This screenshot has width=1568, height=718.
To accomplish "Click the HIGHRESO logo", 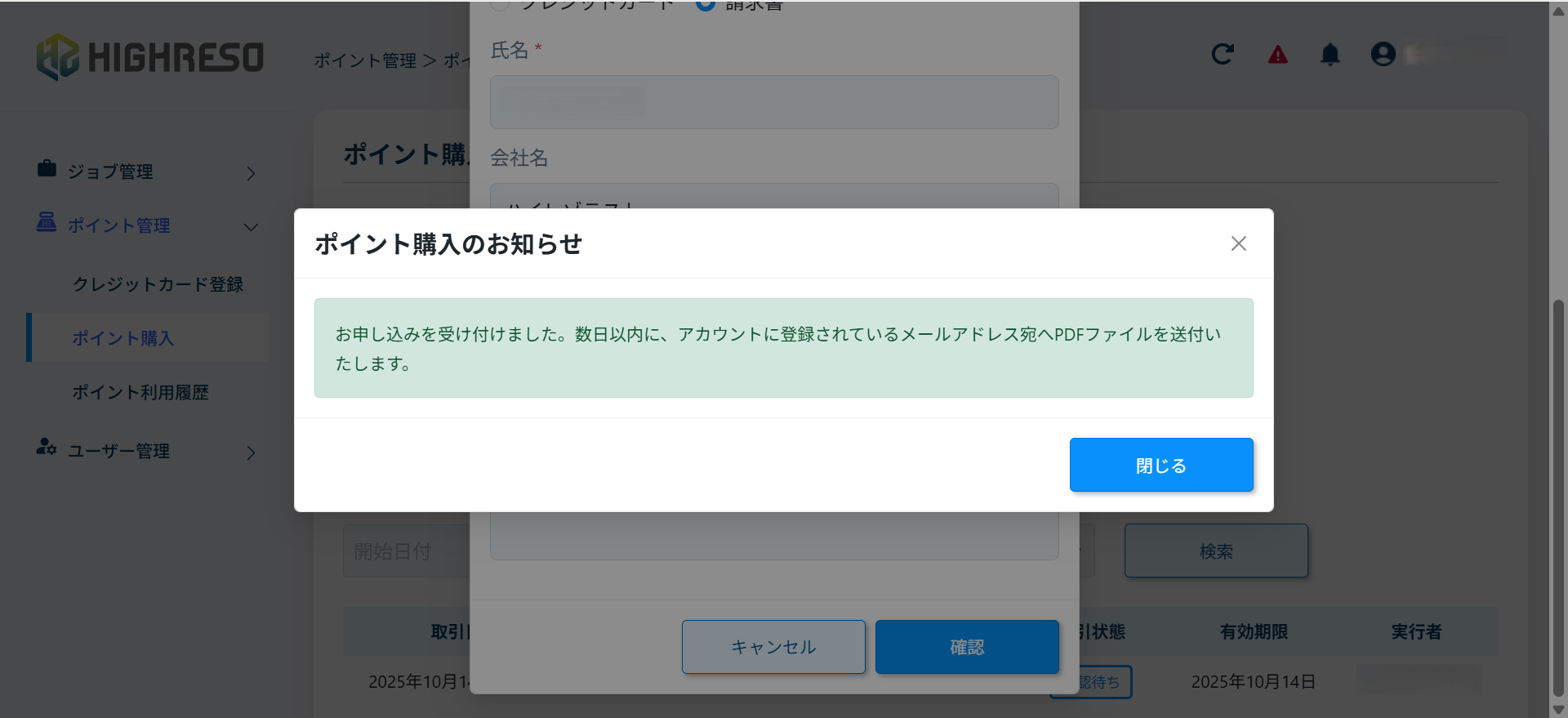I will point(150,57).
